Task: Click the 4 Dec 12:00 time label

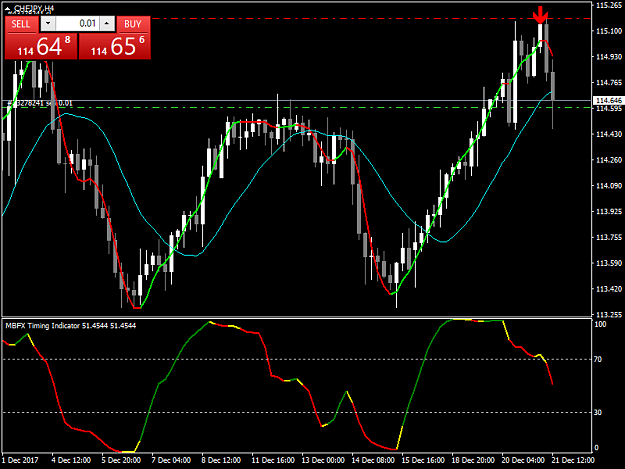Action: (71, 460)
